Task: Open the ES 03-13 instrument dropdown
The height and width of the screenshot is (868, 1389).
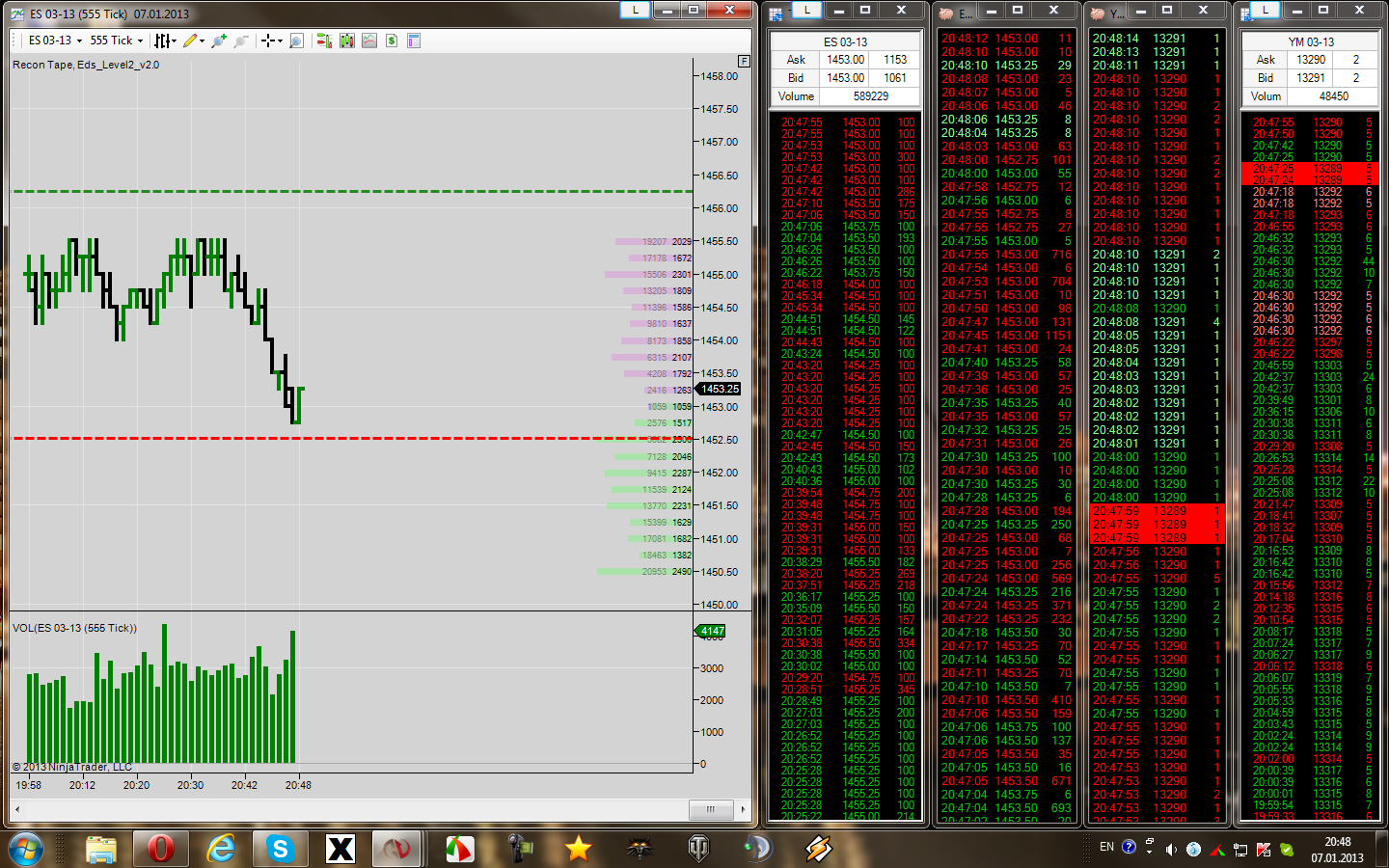Action: (x=55, y=41)
